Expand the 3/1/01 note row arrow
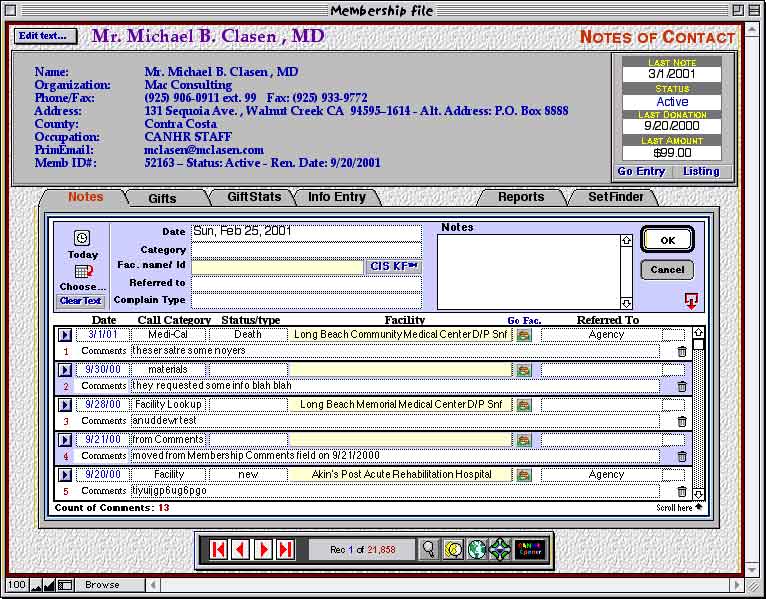Screen dimensions: 766x599 point(65,335)
